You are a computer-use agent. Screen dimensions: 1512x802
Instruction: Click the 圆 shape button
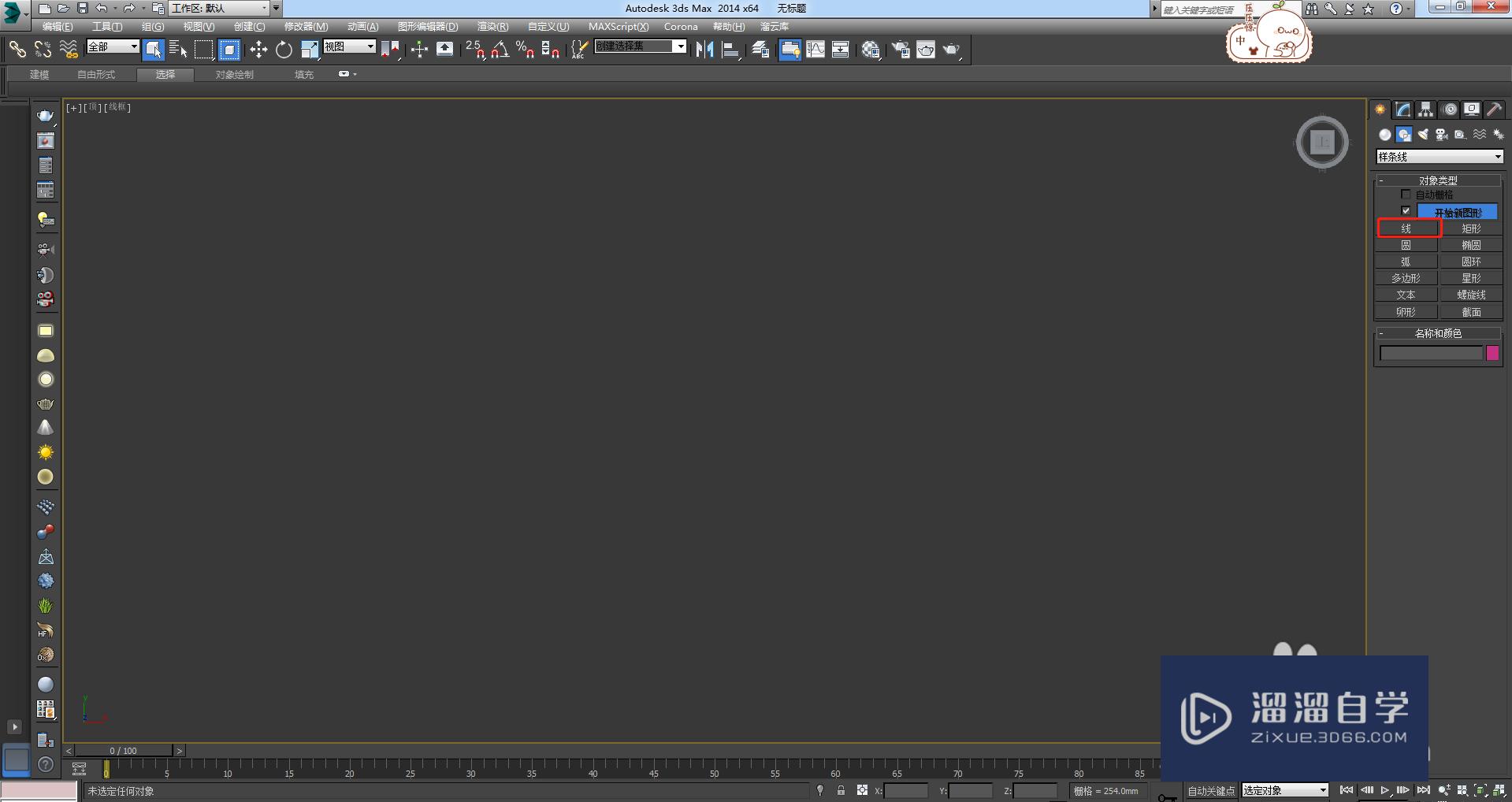1406,245
